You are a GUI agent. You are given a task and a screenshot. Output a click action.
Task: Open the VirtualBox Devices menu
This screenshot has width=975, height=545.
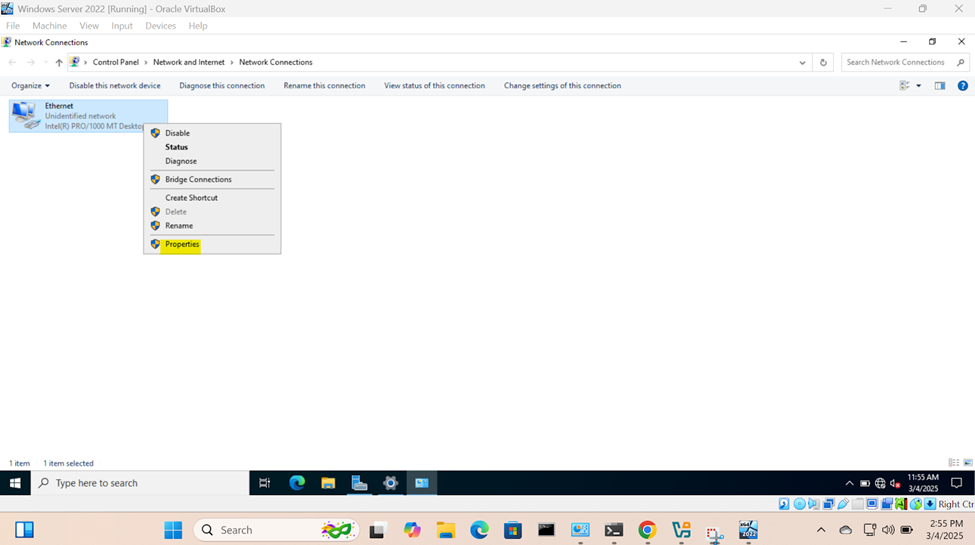point(160,26)
